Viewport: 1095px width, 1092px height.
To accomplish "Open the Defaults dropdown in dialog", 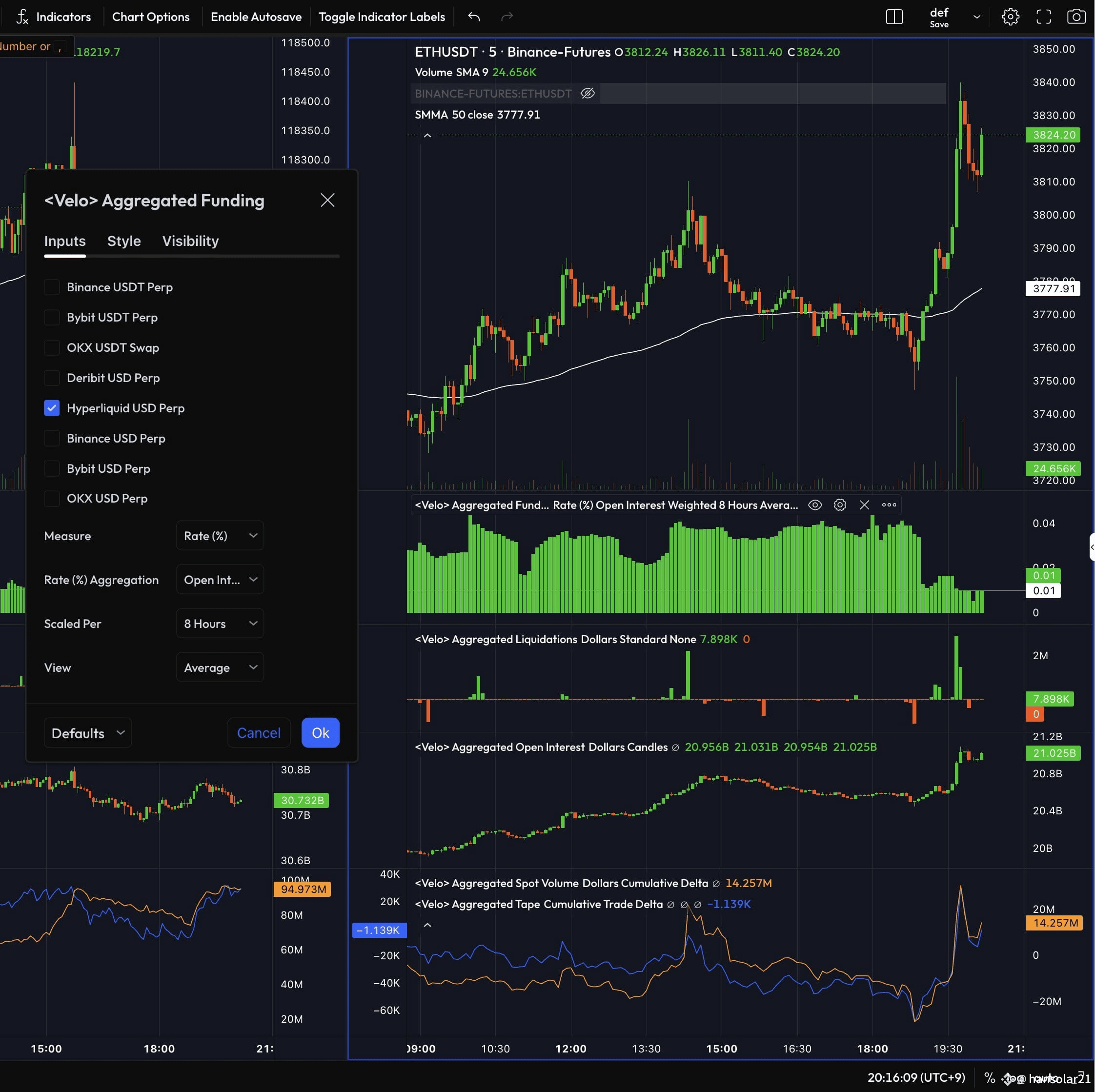I will (x=88, y=733).
